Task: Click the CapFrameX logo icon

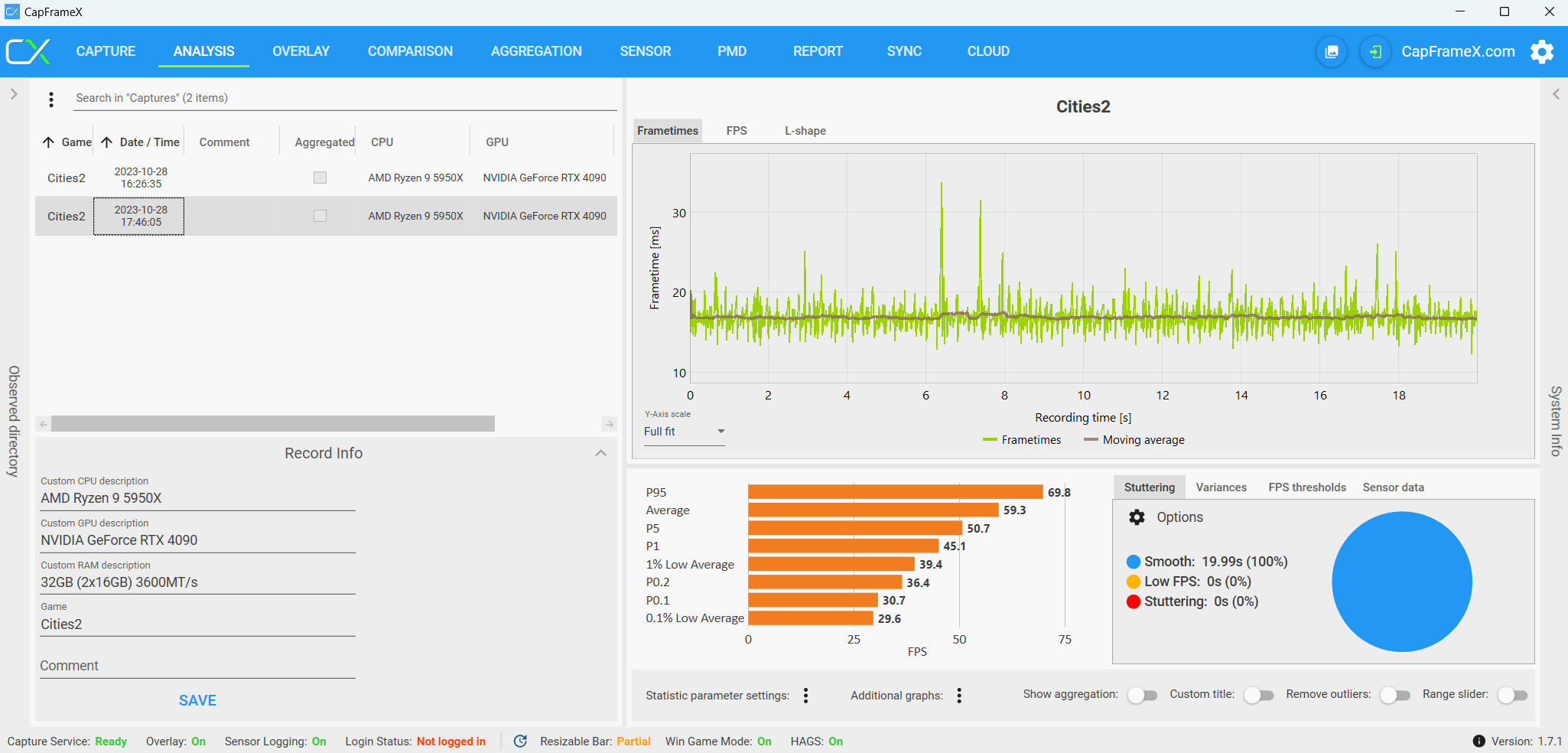Action: click(x=28, y=51)
